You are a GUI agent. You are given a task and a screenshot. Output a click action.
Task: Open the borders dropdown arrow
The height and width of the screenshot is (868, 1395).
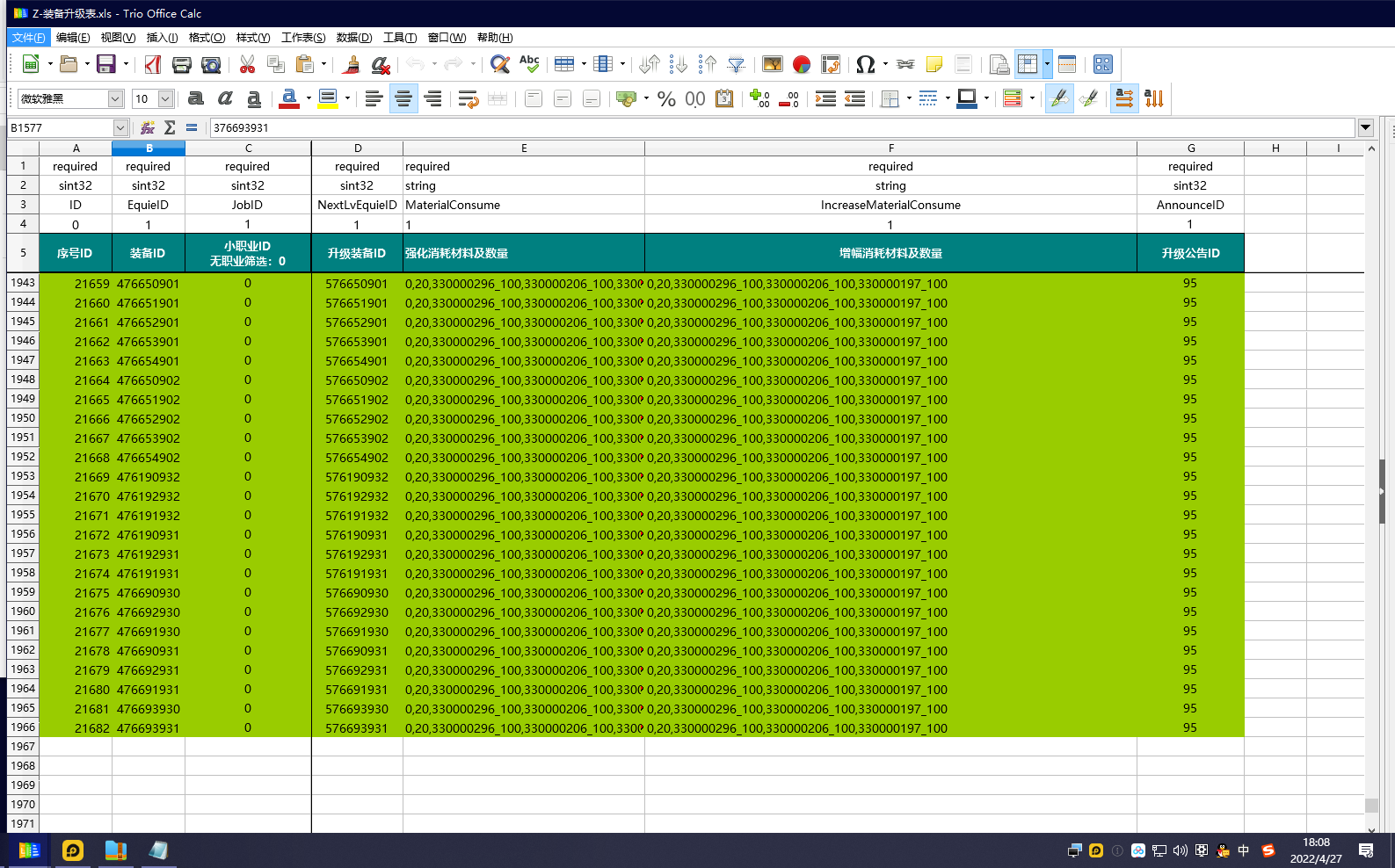pyautogui.click(x=909, y=98)
